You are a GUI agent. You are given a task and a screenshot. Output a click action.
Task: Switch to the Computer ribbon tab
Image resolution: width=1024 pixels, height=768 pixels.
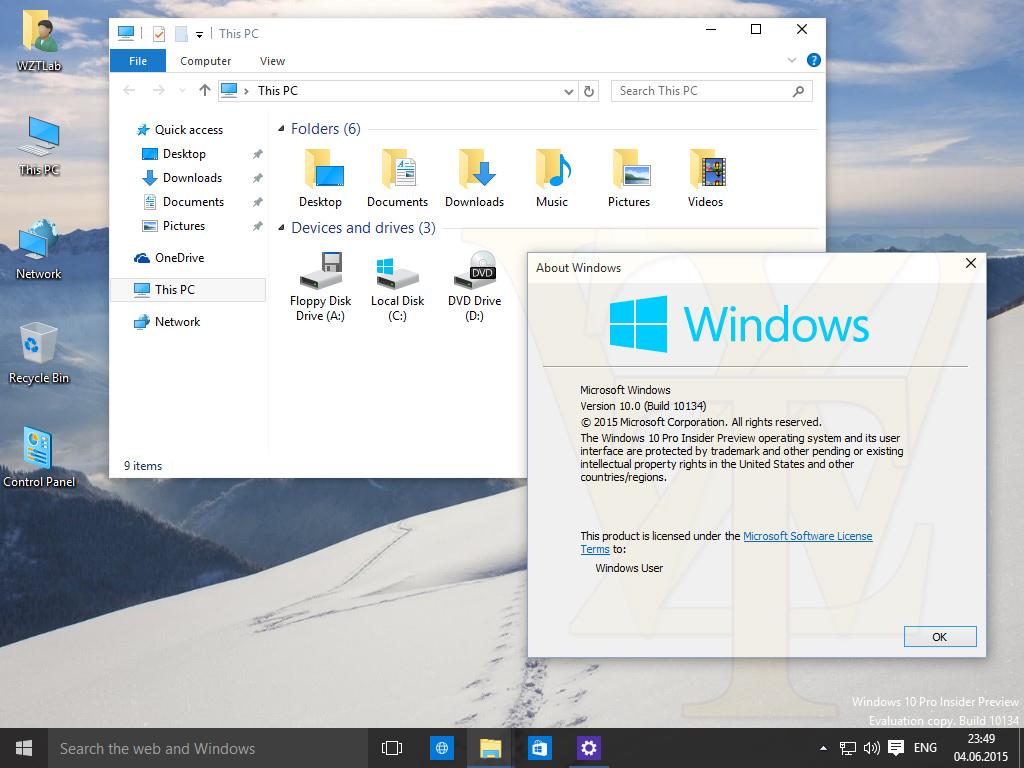coord(206,61)
